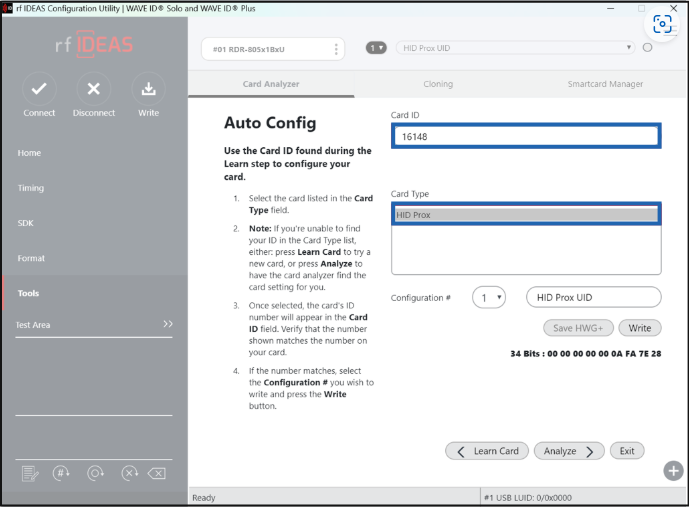This screenshot has height=508, width=689.
Task: Select HID Prox in Card Type list
Action: [526, 215]
